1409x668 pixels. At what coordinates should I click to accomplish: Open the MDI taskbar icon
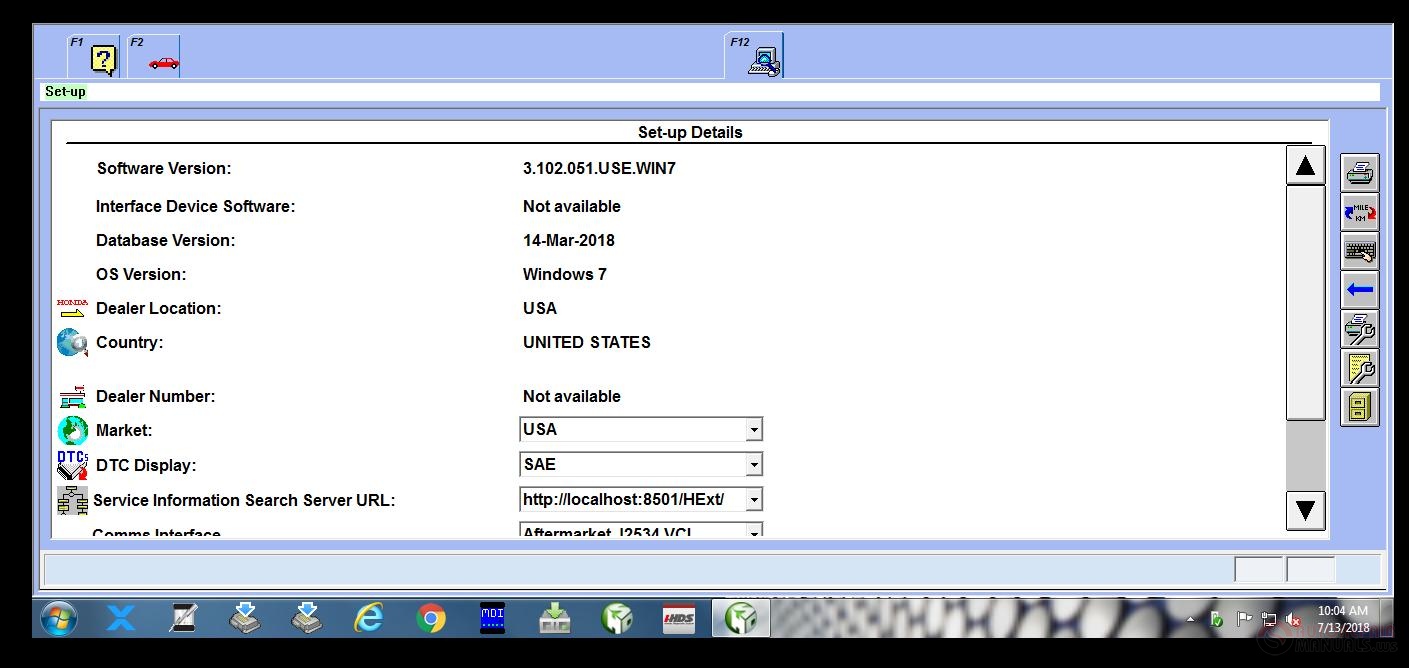(492, 618)
